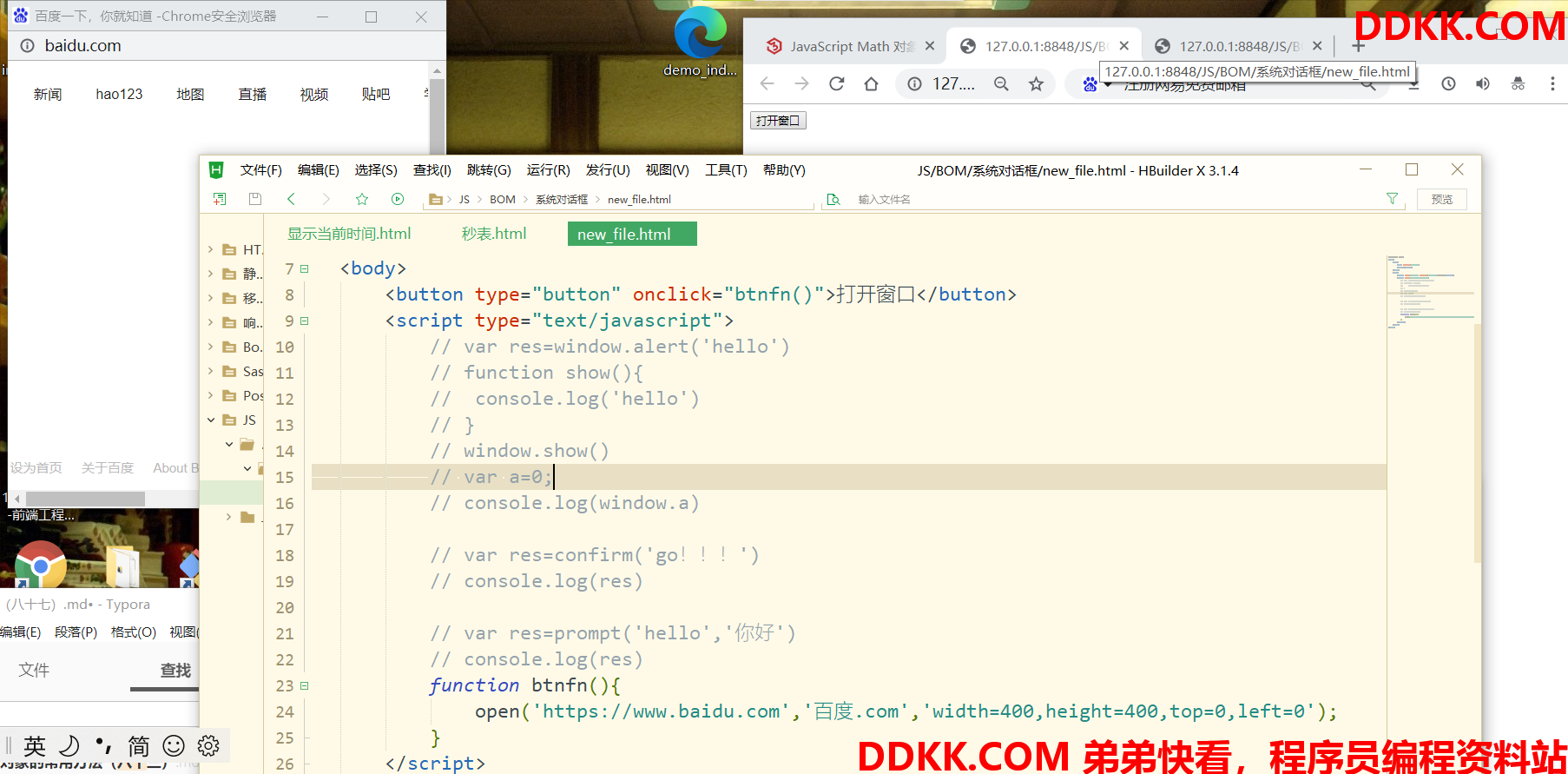Toggle IME punctuation mode icon
Image resolution: width=1568 pixels, height=774 pixels.
coord(104,745)
